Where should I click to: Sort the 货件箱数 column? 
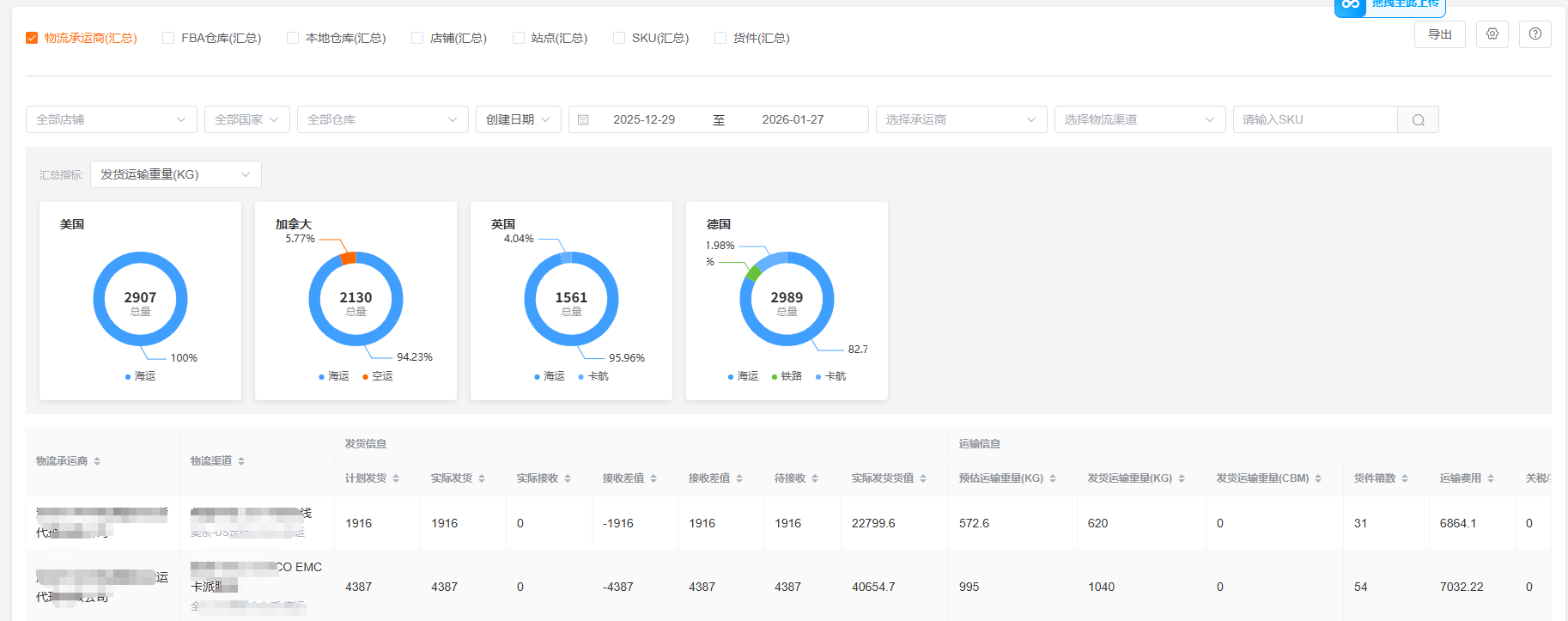[x=1405, y=478]
